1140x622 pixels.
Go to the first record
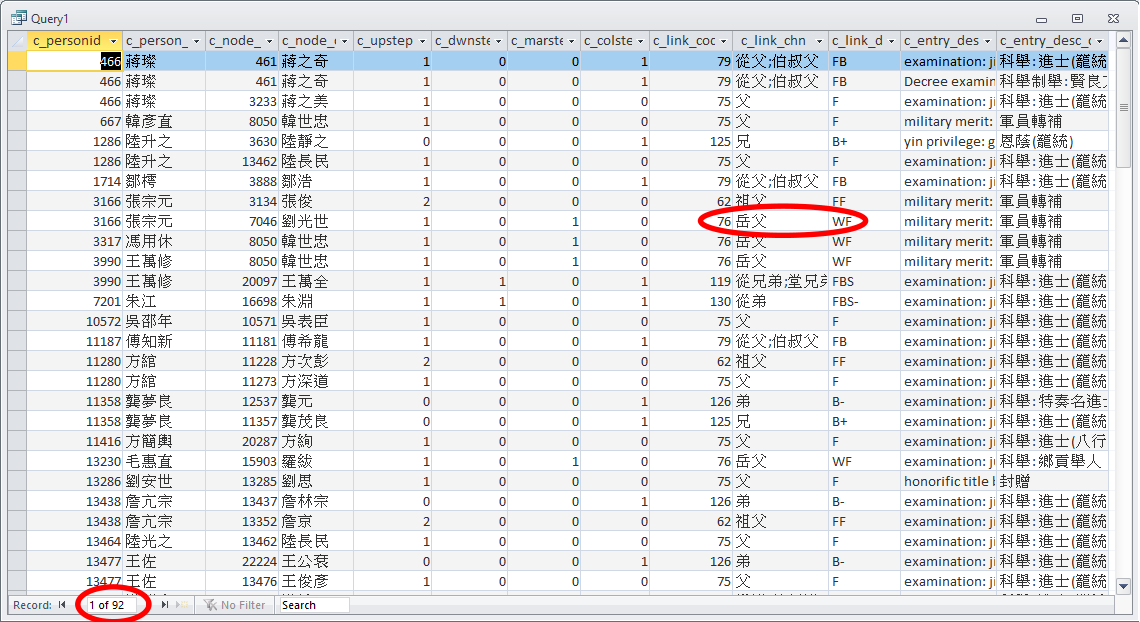click(x=62, y=605)
